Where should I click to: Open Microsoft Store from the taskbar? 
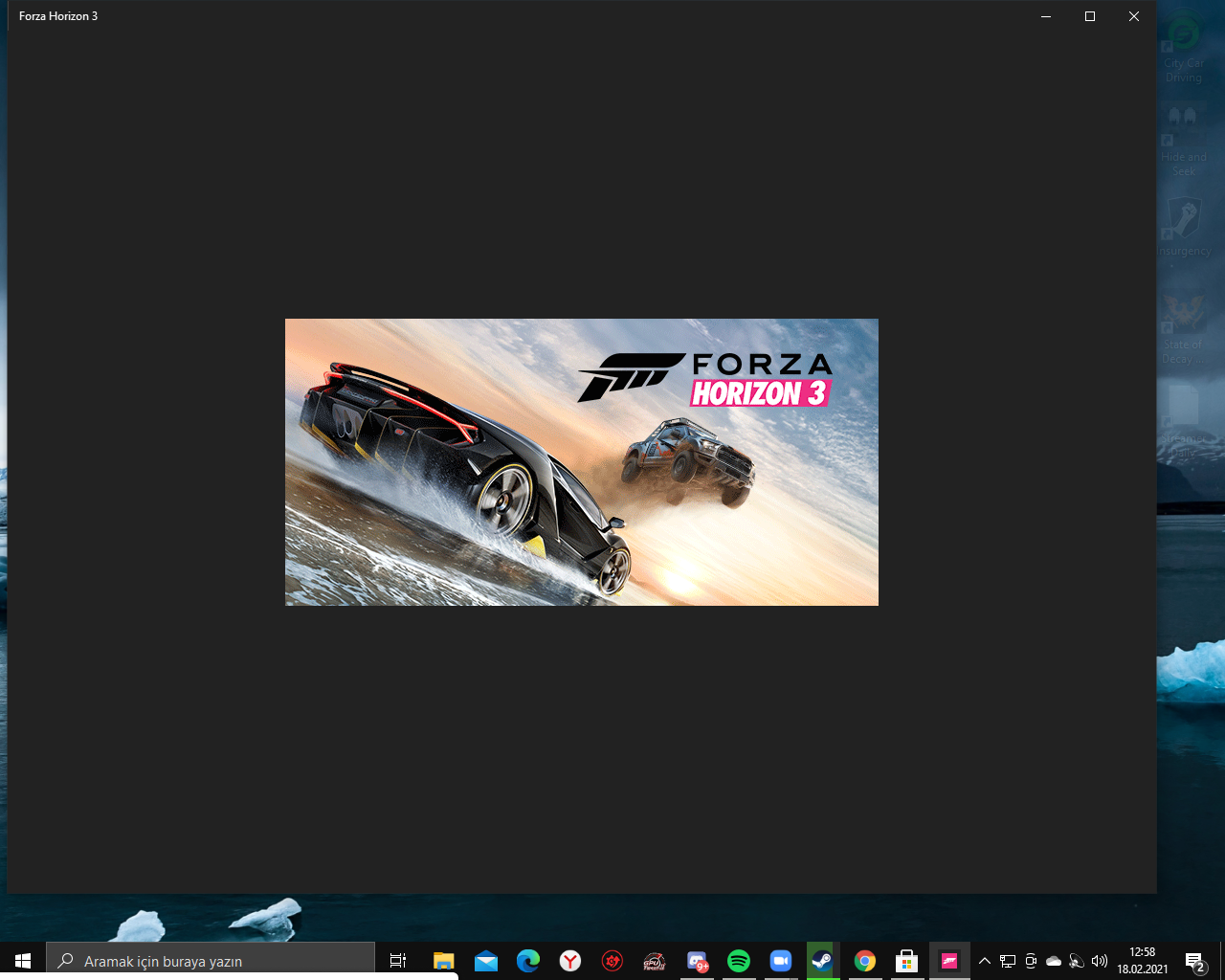pos(907,961)
